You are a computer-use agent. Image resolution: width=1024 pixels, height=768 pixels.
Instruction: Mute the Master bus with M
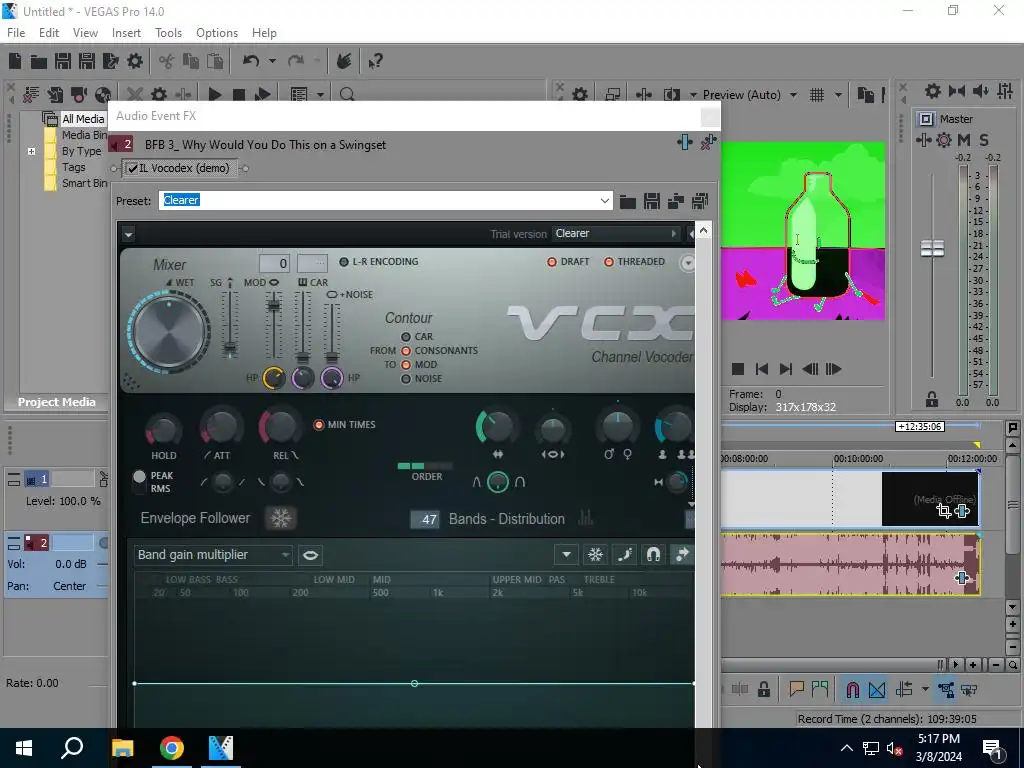tap(964, 140)
